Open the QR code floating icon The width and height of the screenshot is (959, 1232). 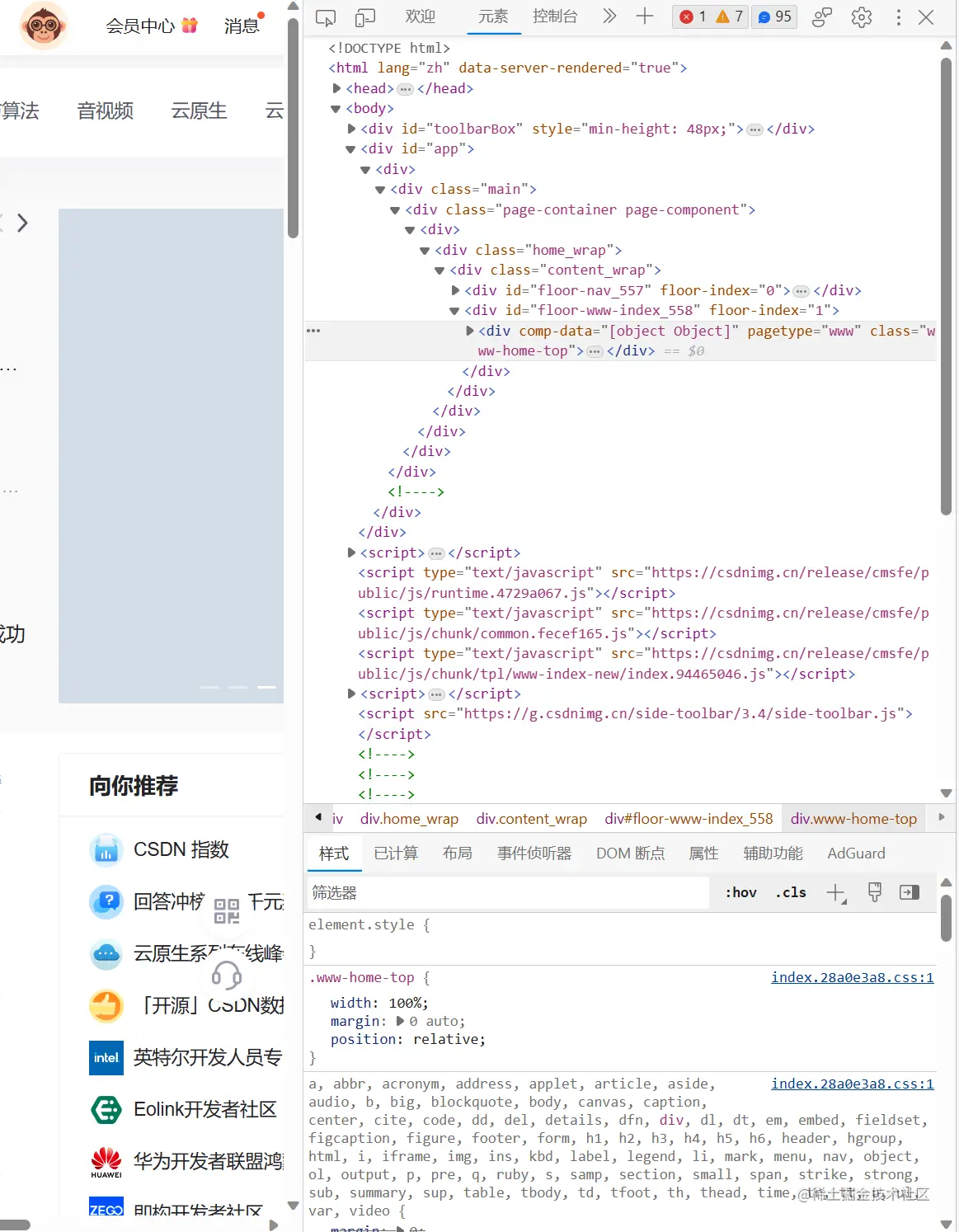tap(227, 911)
